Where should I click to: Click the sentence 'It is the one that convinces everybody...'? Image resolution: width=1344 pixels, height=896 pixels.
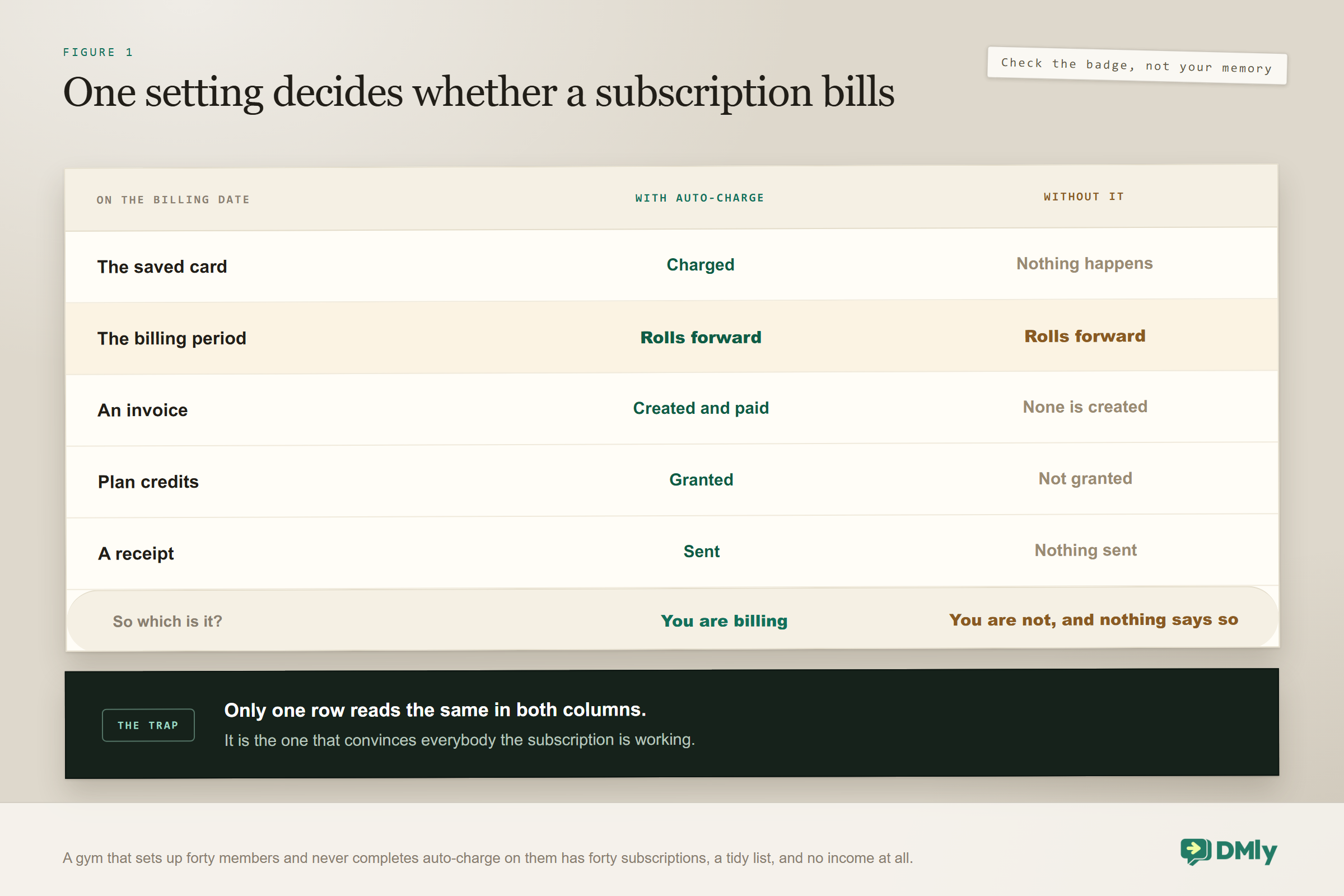tap(459, 740)
